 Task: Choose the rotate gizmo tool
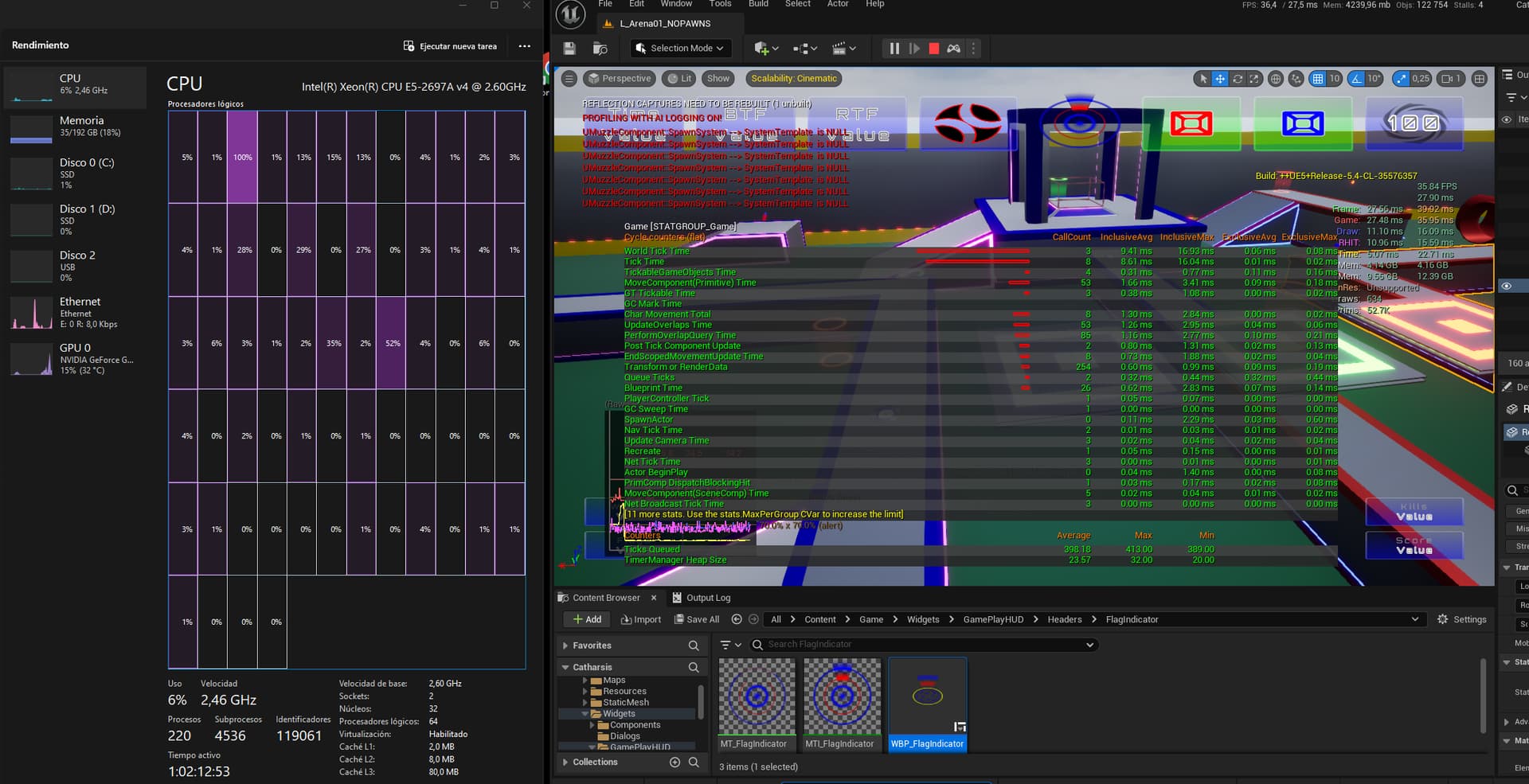1238,79
